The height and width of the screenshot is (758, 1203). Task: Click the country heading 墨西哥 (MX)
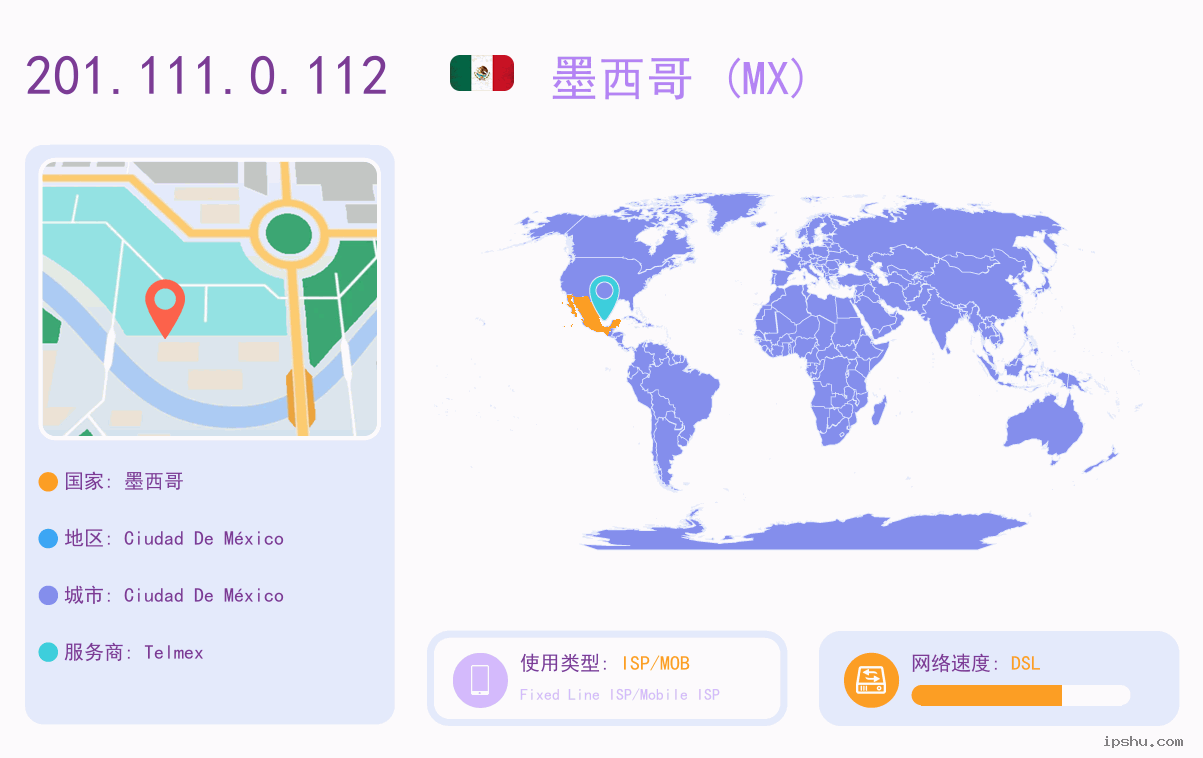coord(679,77)
